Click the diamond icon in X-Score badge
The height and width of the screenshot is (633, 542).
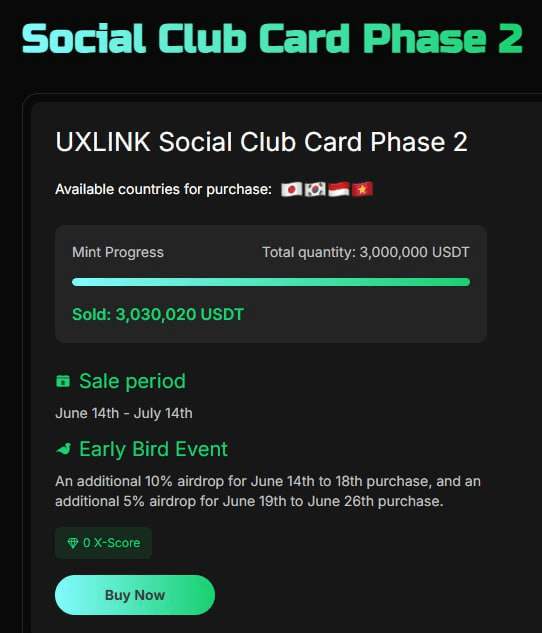(73, 543)
